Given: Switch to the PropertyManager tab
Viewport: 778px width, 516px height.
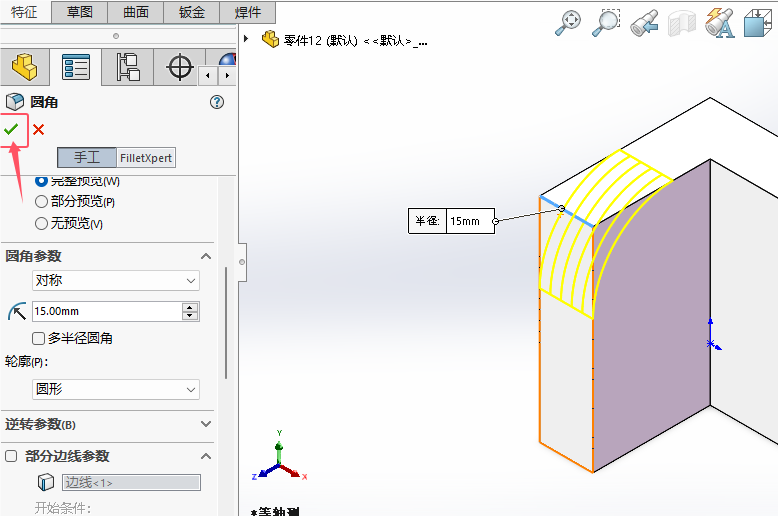Looking at the screenshot, I should 76,66.
